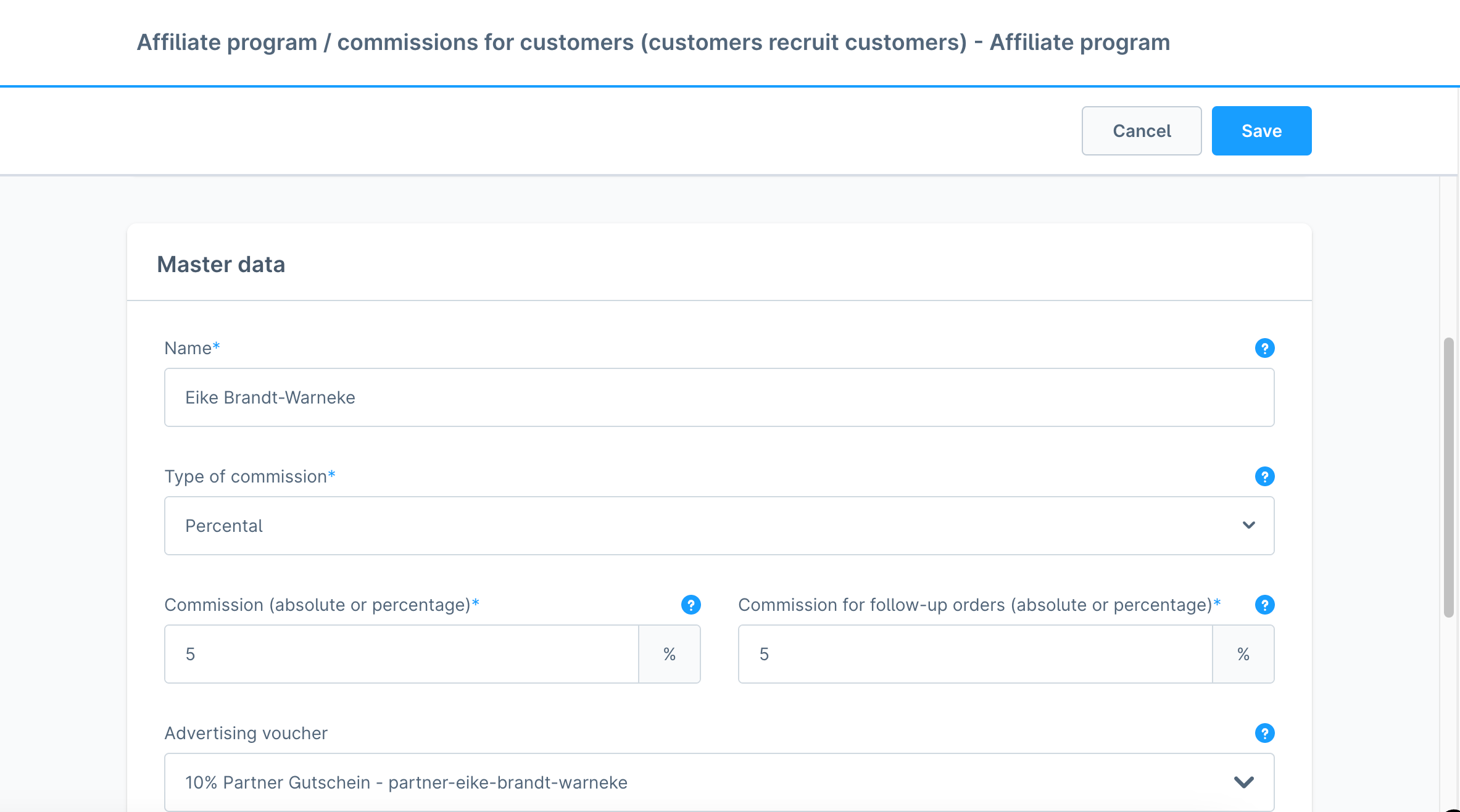Click the Name label
Image resolution: width=1460 pixels, height=812 pixels.
(x=192, y=348)
